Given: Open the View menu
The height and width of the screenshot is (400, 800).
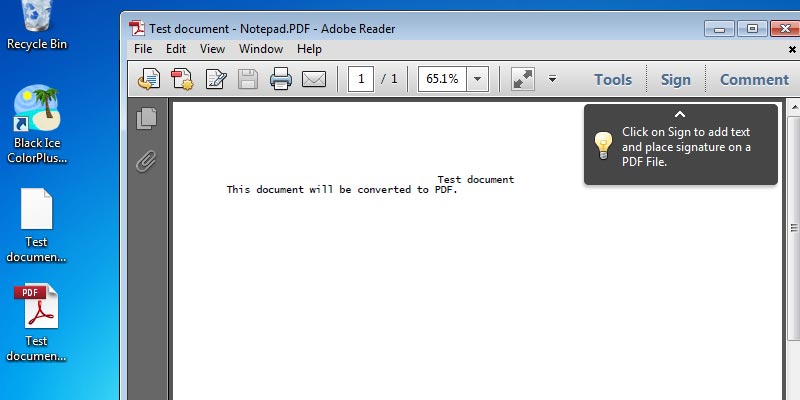Looking at the screenshot, I should (212, 48).
